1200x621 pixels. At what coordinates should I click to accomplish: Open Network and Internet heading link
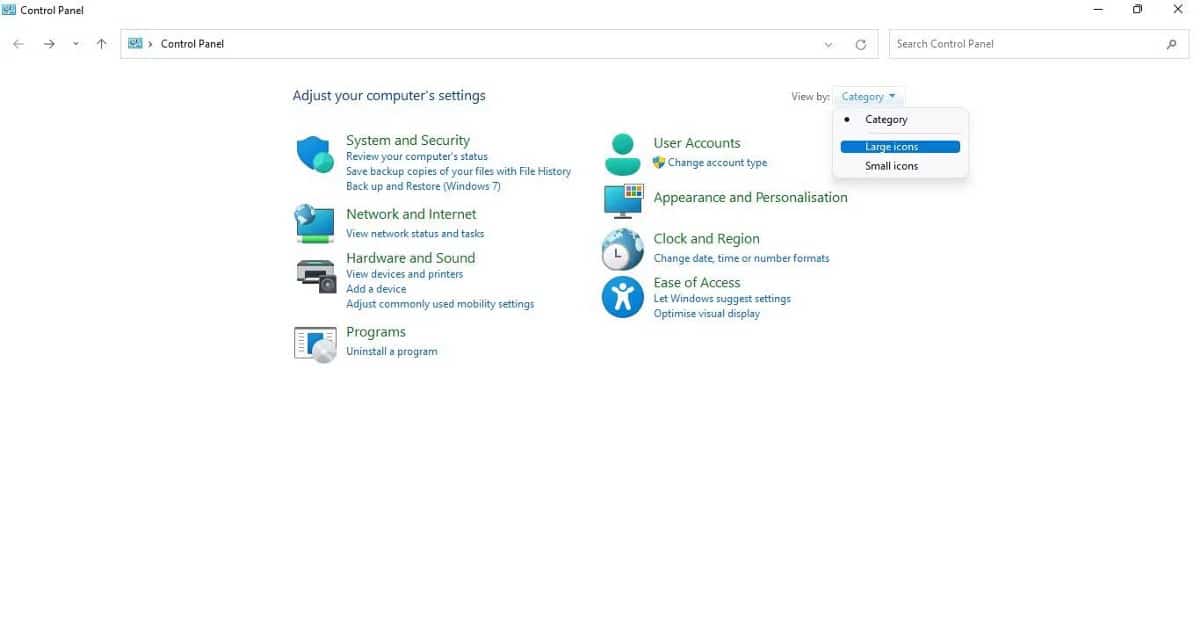(411, 214)
